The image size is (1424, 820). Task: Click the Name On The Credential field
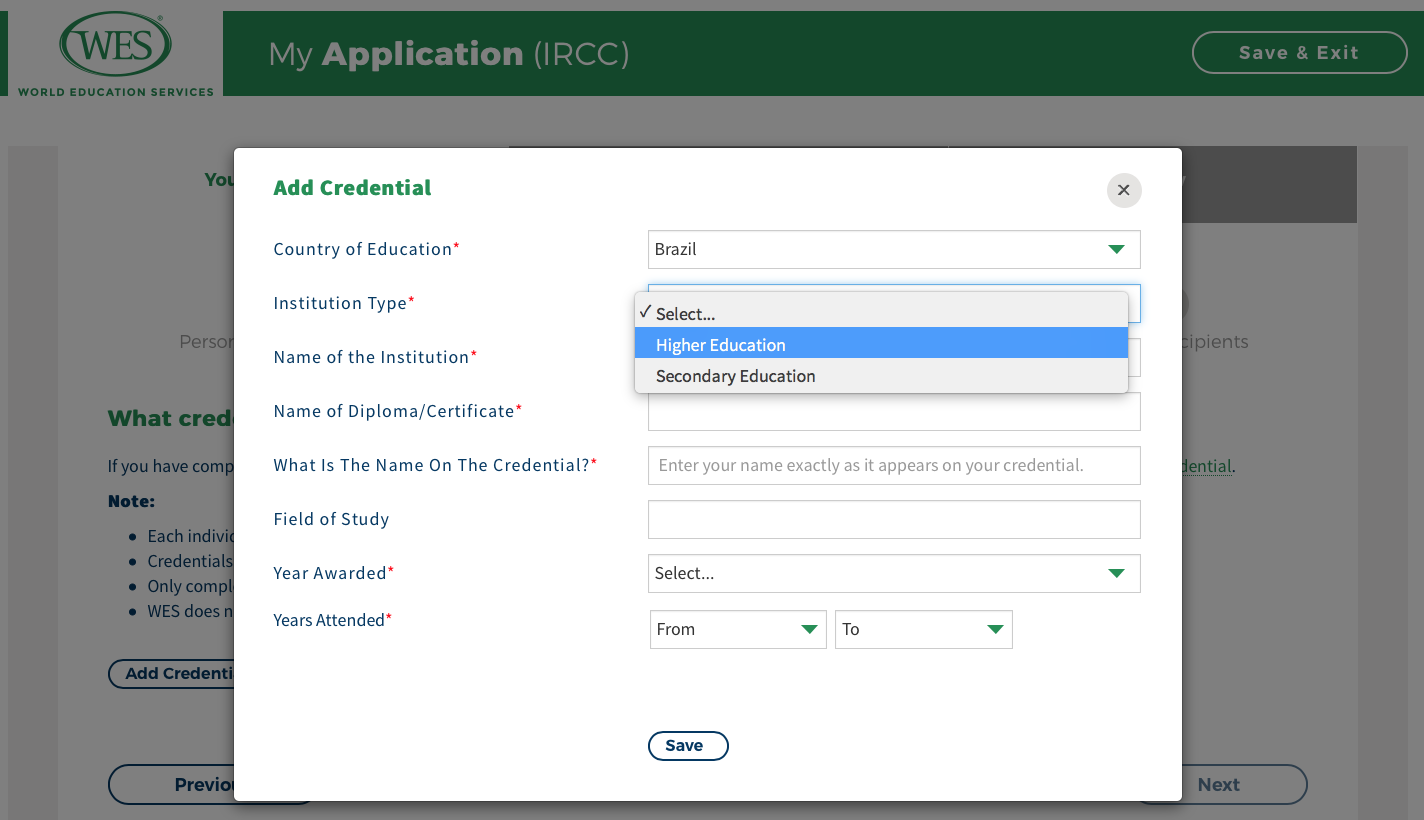point(893,466)
